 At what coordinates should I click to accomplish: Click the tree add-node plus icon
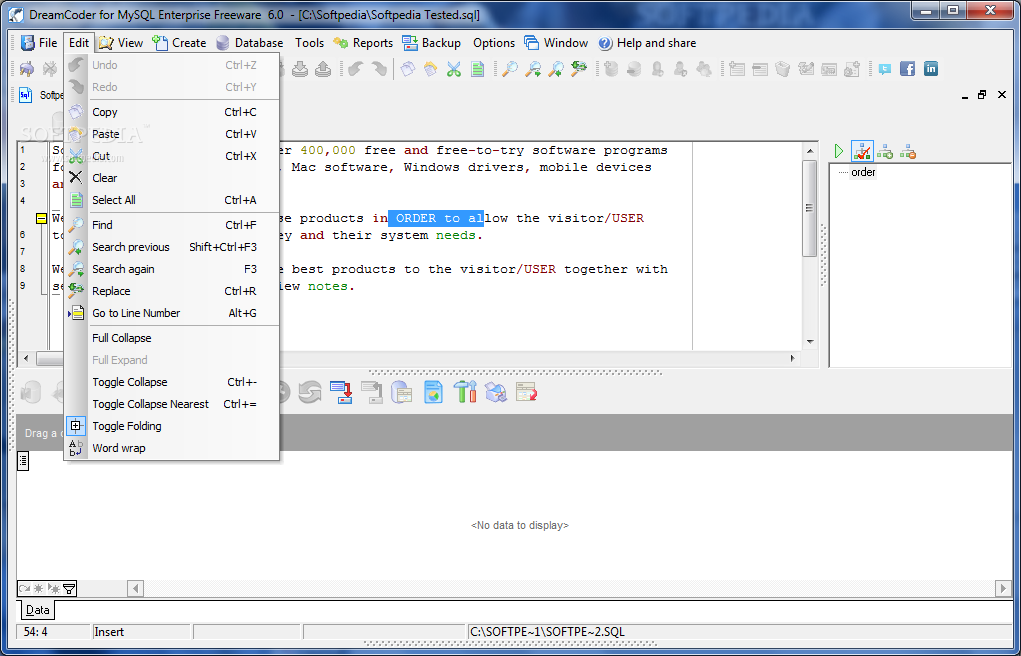click(884, 152)
